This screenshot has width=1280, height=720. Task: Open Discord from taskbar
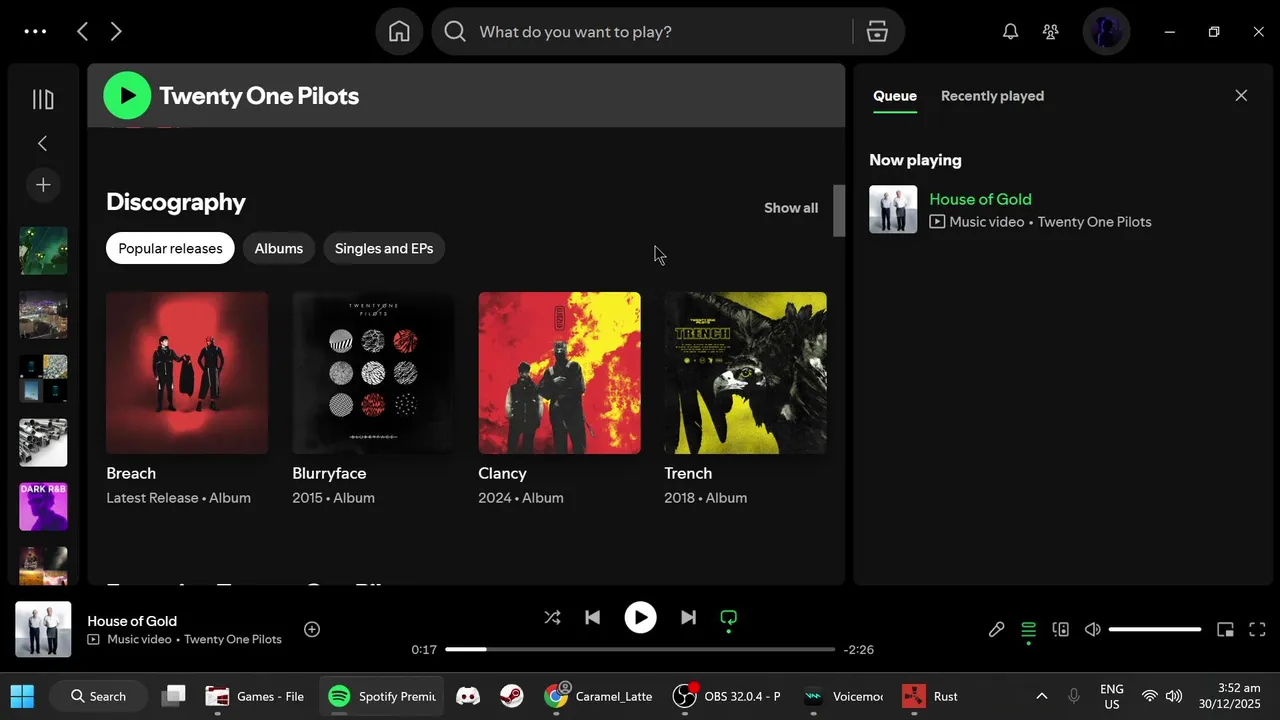467,696
